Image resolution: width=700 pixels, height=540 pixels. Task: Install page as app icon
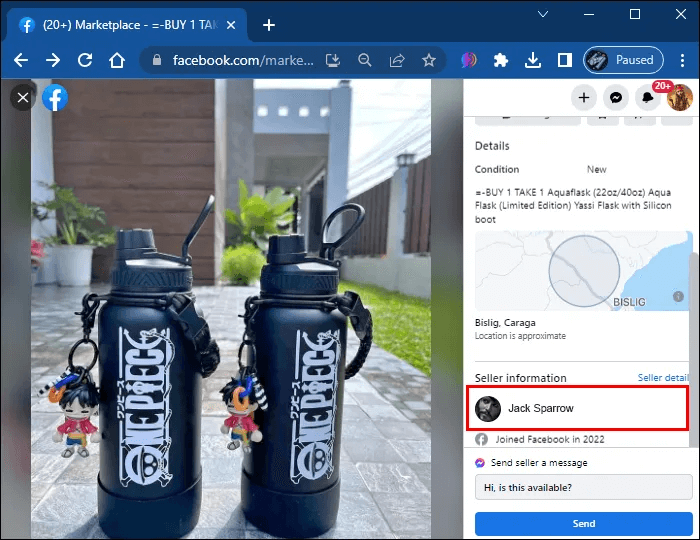point(333,60)
